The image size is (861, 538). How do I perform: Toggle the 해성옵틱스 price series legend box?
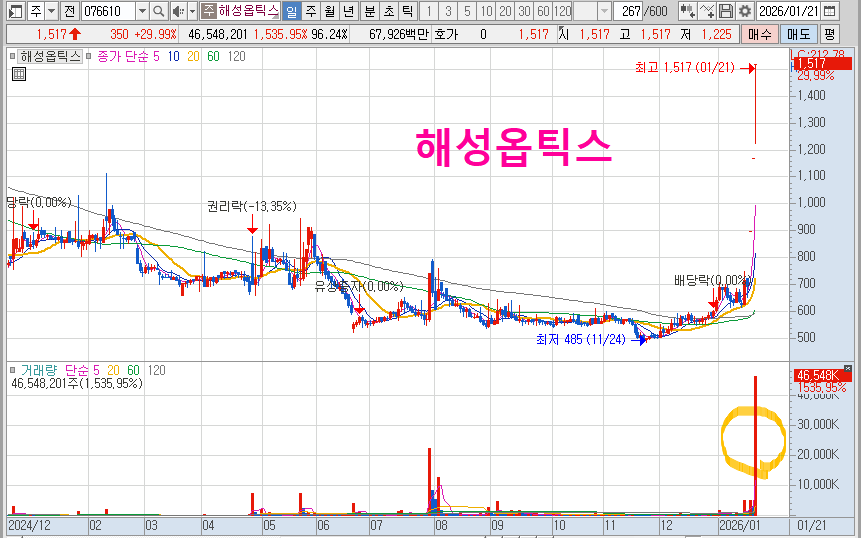pyautogui.click(x=13, y=57)
